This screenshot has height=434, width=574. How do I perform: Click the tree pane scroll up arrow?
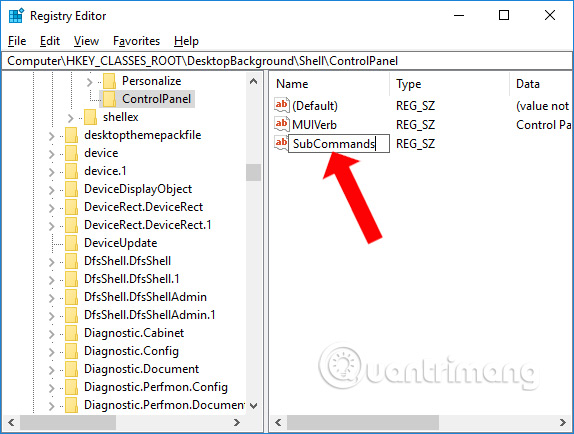click(x=253, y=81)
